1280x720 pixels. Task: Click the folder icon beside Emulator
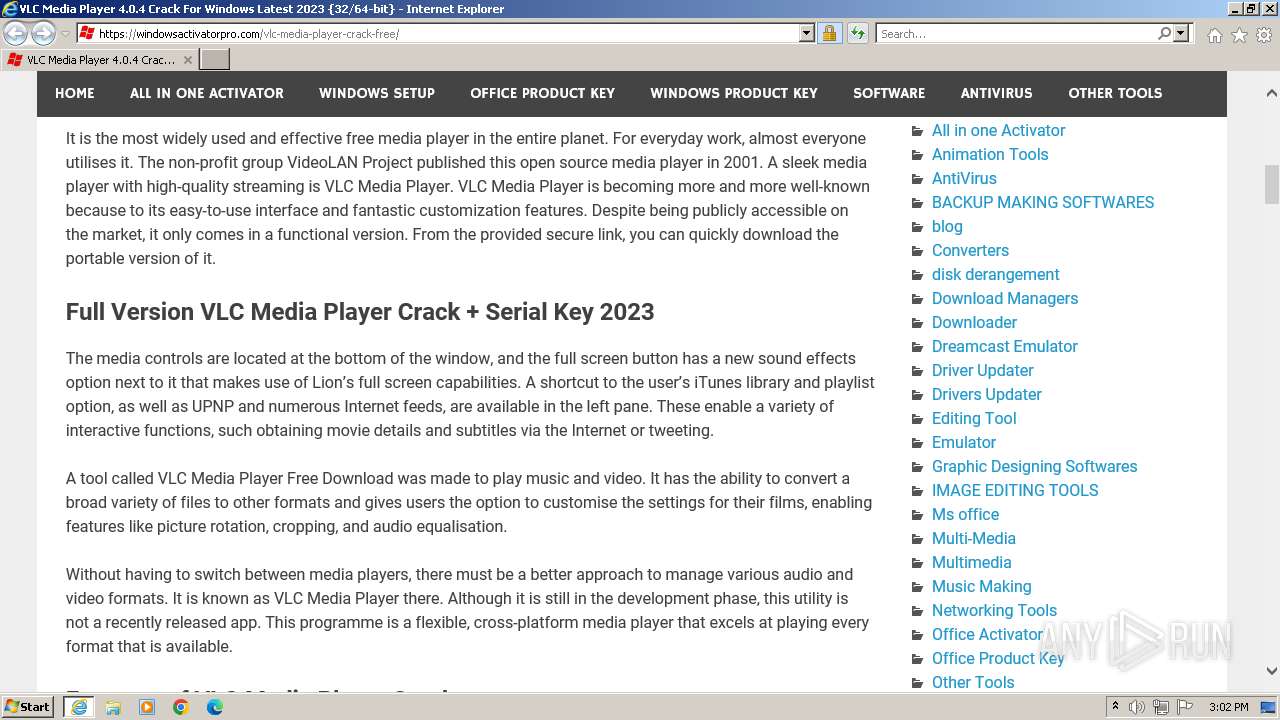918,443
